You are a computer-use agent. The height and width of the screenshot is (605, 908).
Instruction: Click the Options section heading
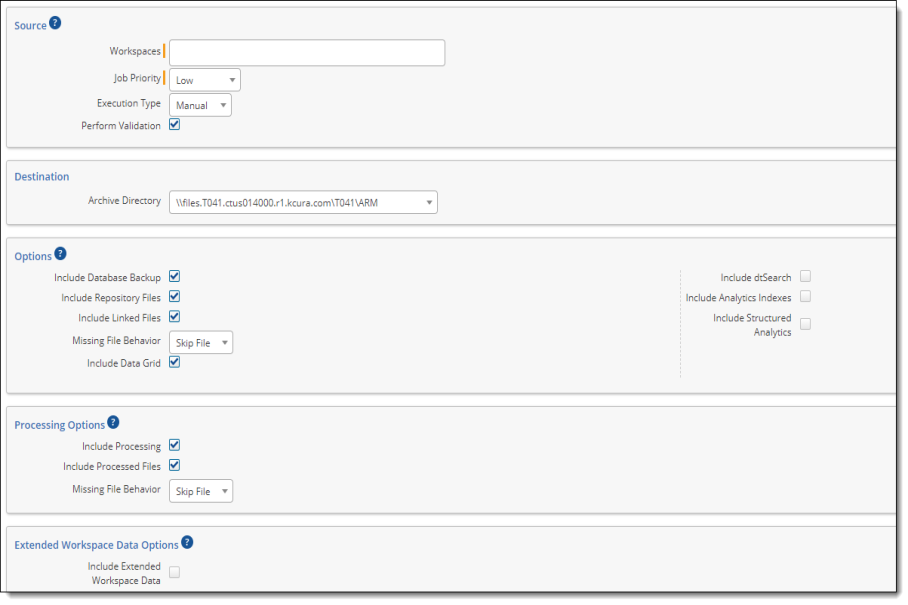pyautogui.click(x=33, y=256)
